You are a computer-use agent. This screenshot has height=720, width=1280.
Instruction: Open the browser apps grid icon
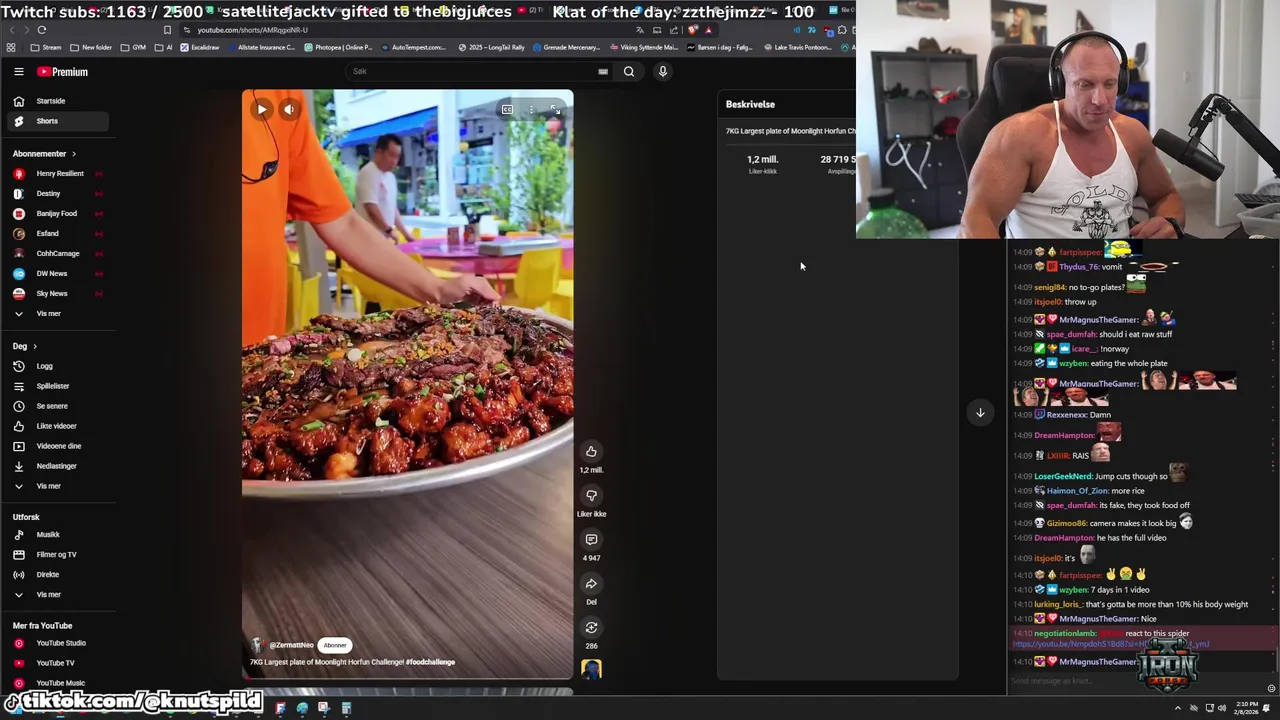(x=11, y=47)
